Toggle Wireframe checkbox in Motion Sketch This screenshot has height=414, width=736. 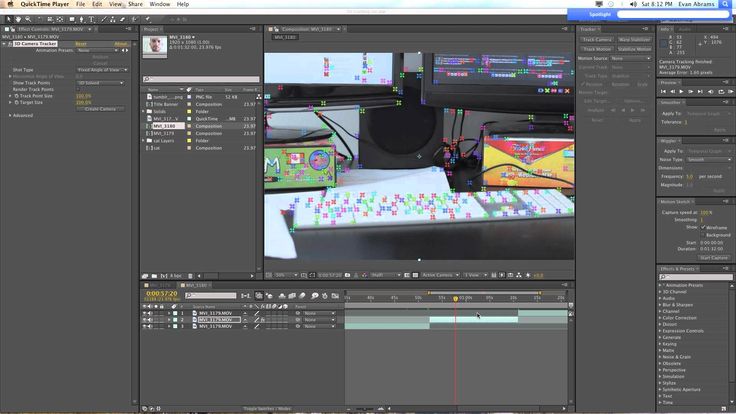(x=703, y=228)
